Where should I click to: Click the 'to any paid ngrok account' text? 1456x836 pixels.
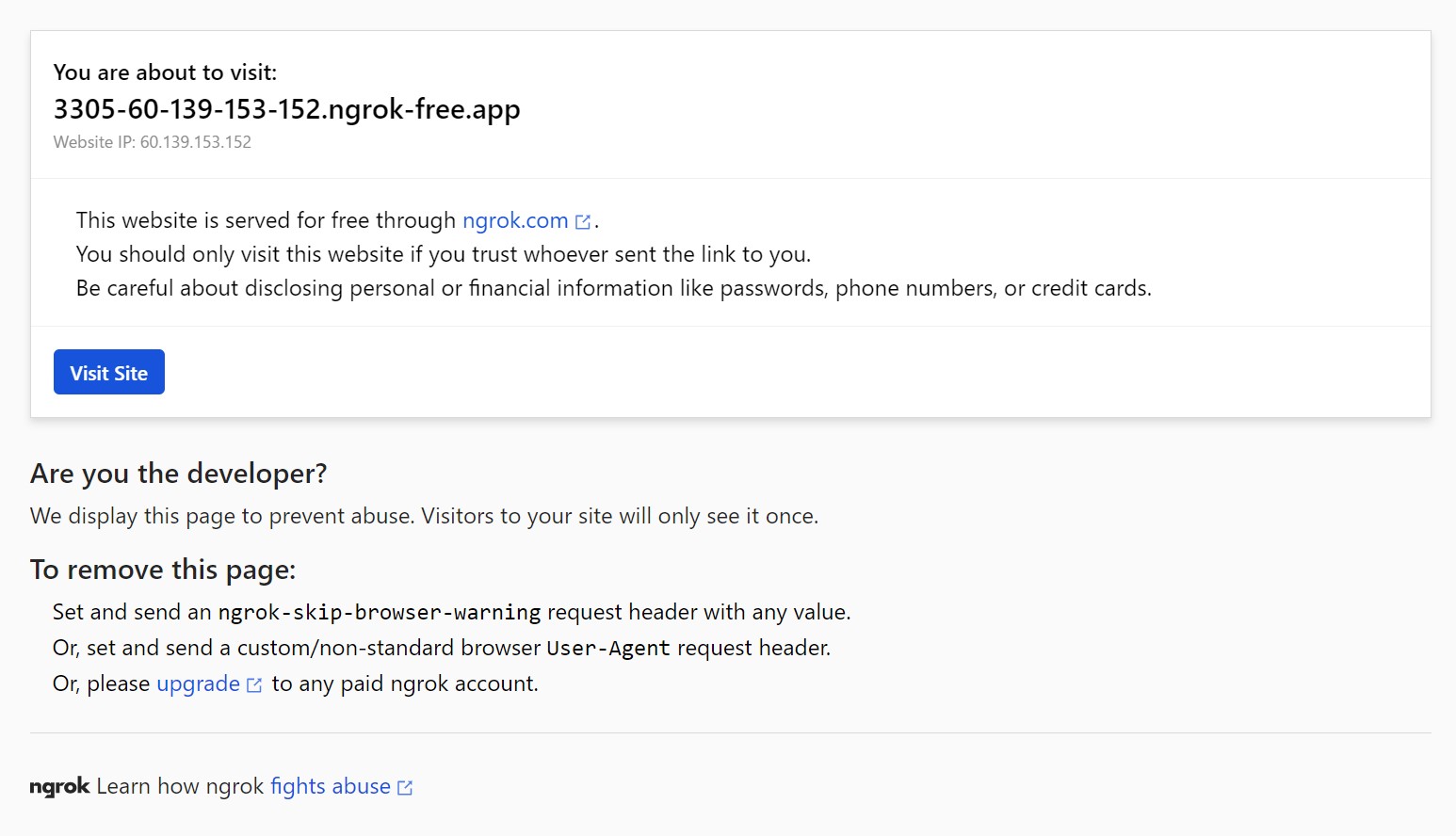(405, 683)
